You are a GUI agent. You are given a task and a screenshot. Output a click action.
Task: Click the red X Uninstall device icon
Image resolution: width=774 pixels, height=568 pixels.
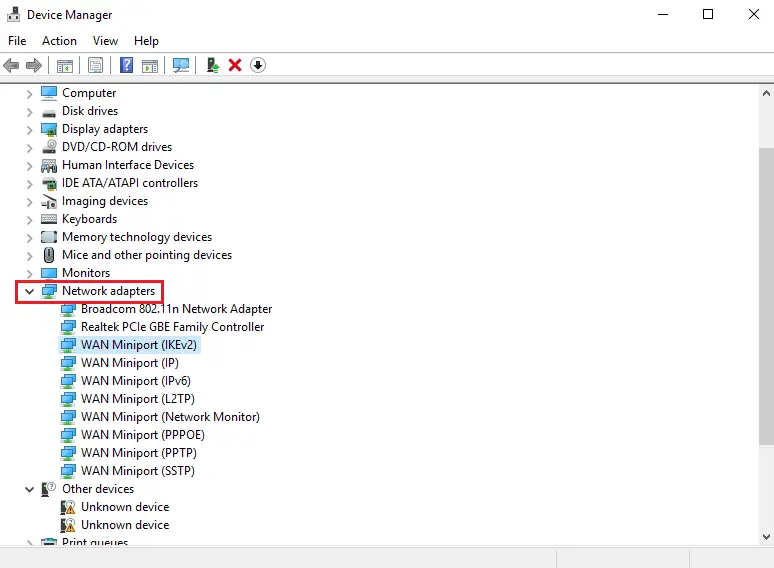point(235,65)
